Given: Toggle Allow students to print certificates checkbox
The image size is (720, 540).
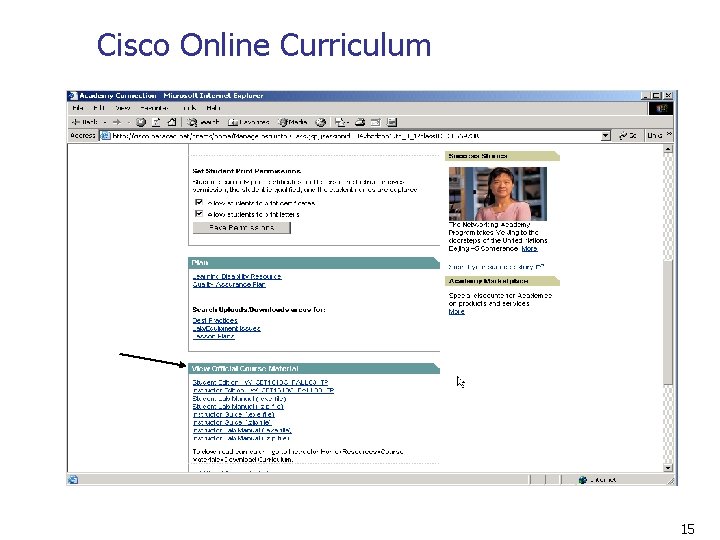Looking at the screenshot, I should click(199, 202).
